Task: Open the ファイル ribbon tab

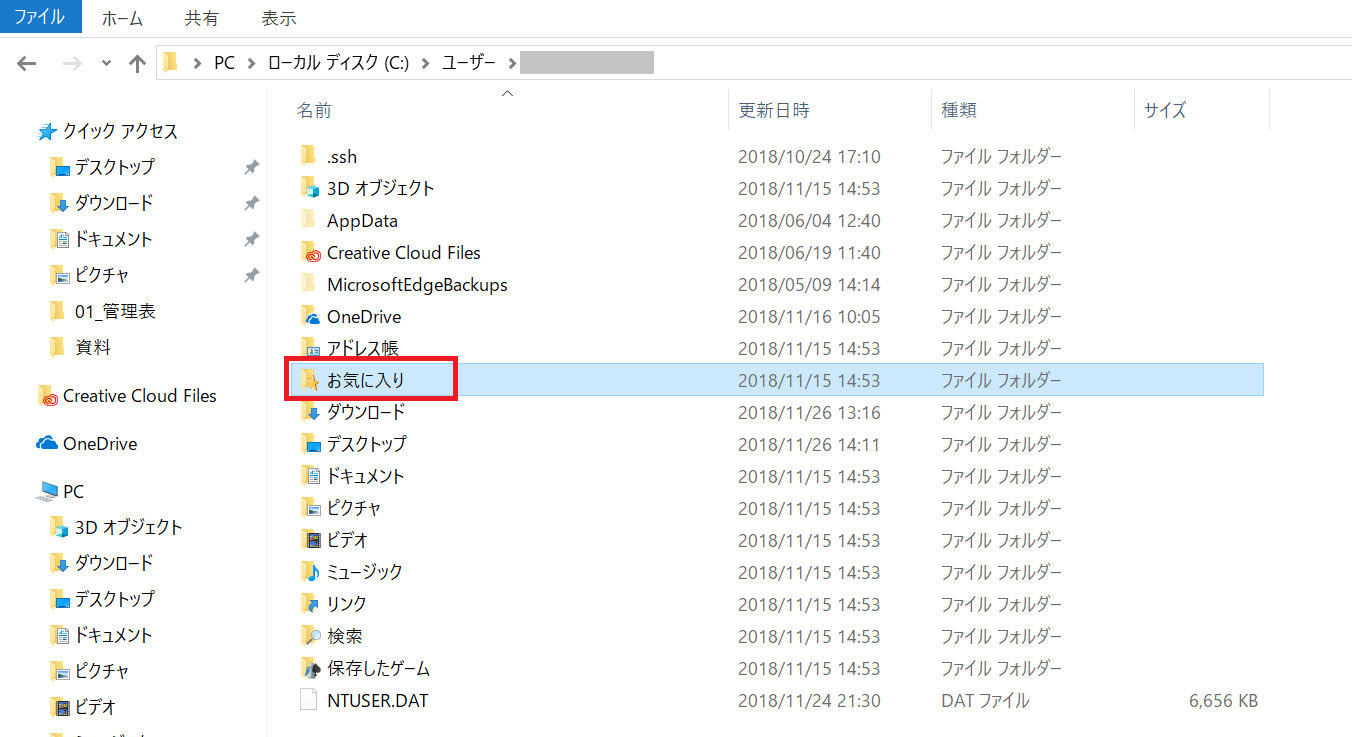Action: [x=39, y=17]
